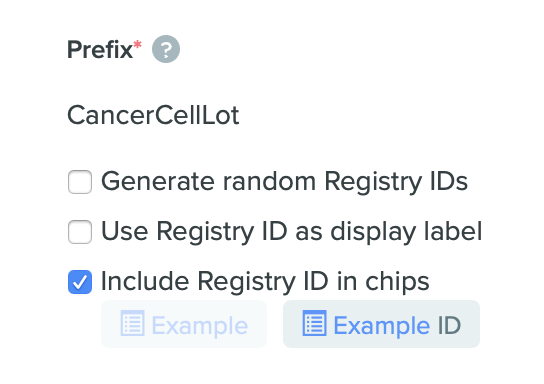The height and width of the screenshot is (384, 544).
Task: Uncheck Include Registry ID in chips
Action: click(80, 282)
